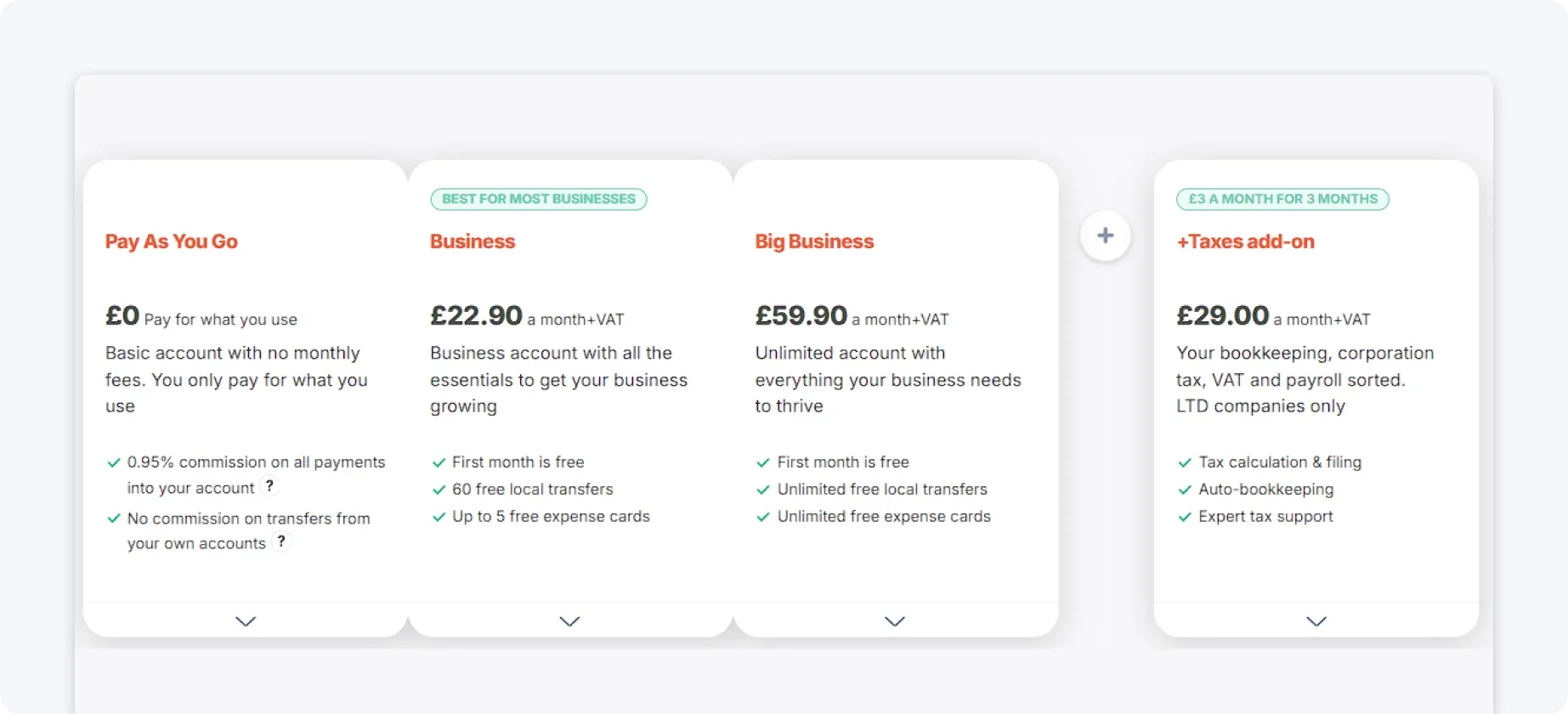The width and height of the screenshot is (1568, 714).
Task: Expand the Business plan details chevron
Action: coord(570,621)
